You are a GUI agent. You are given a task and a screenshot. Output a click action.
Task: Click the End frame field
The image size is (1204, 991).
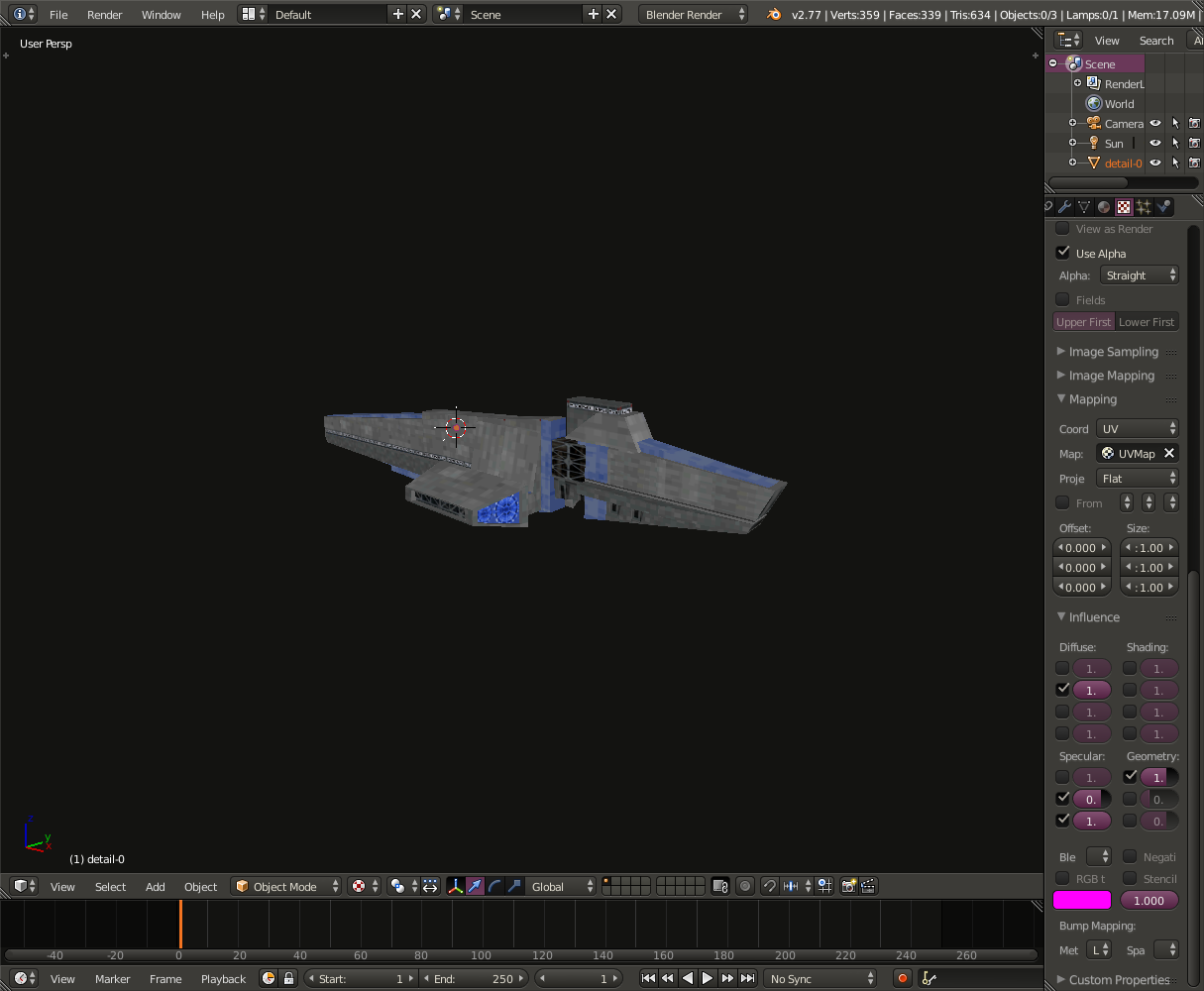coord(476,978)
